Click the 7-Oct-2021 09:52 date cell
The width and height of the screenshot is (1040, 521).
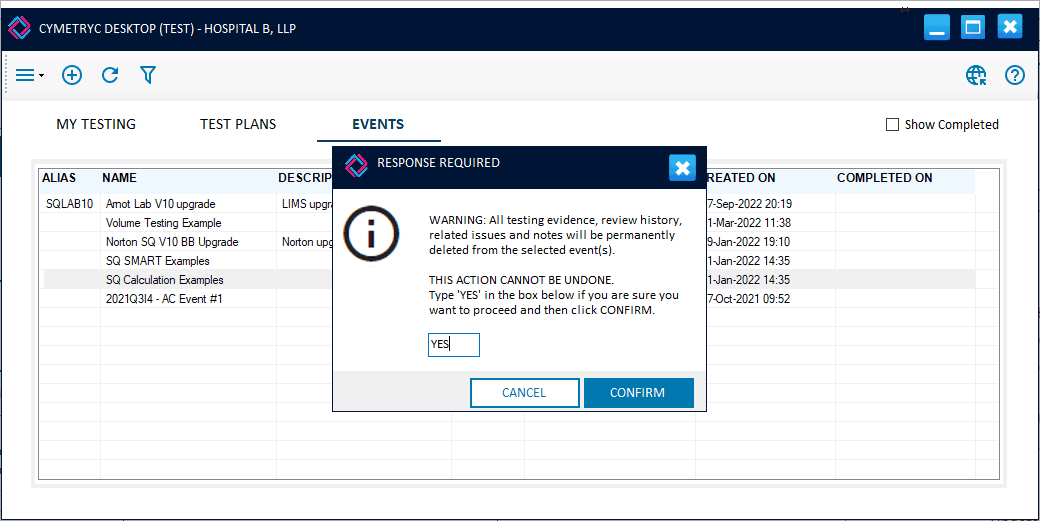coord(749,299)
